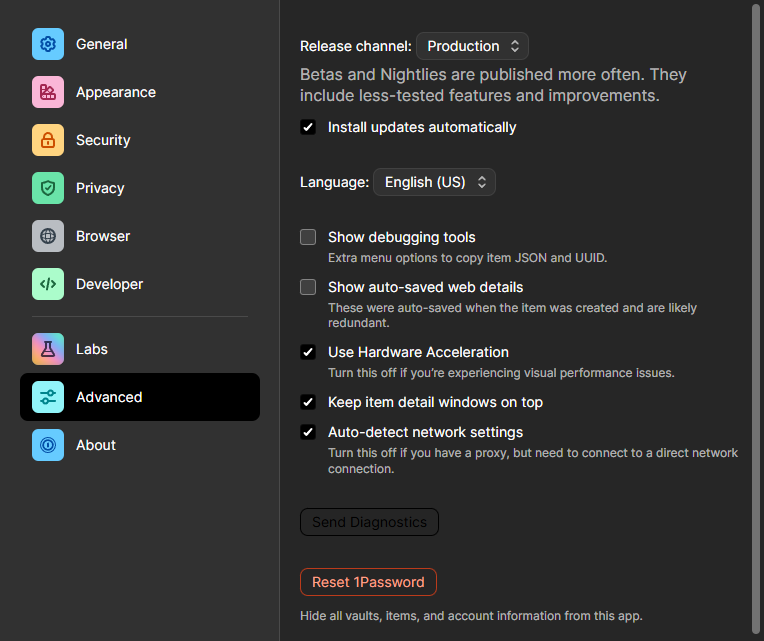
Task: Select the Developer code icon
Action: [48, 284]
